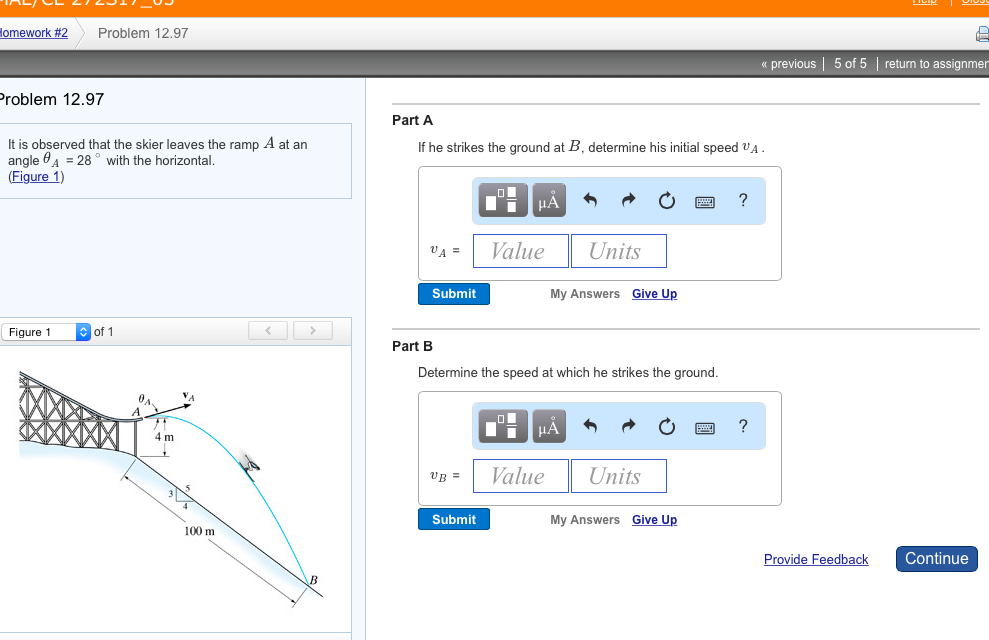Viewport: 989px width, 640px height.
Task: Open help question mark in Part B toolbar
Action: 743,426
